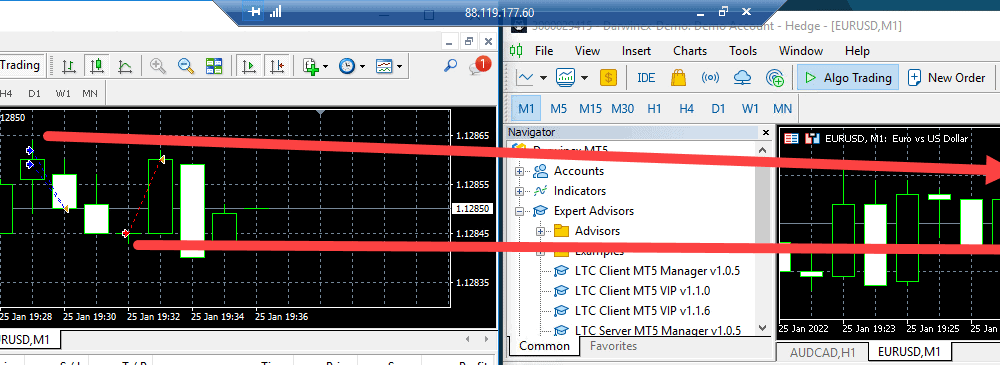Click the radar icon with green plus
Viewport: 1000px width, 365px height.
[x=775, y=78]
